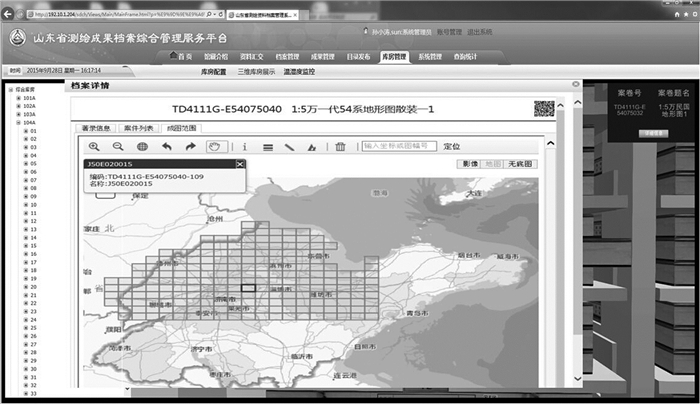This screenshot has height=404, width=700.
Task: Close the J50E020015 info popup
Action: coord(239,163)
